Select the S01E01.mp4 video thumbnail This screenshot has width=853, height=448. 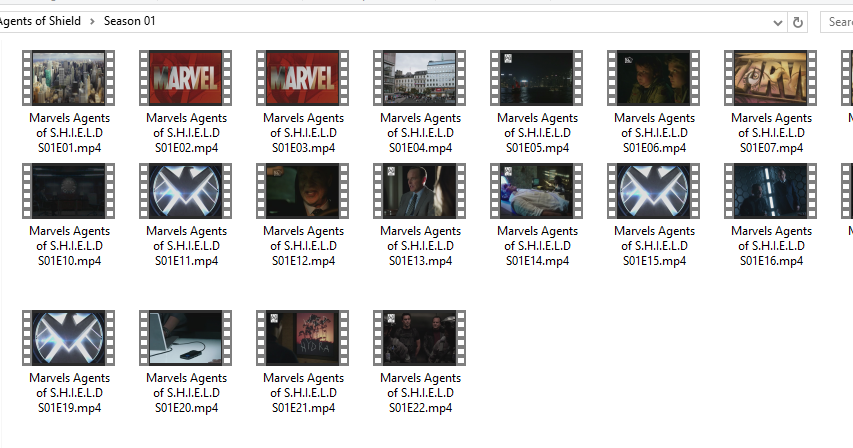[69, 78]
